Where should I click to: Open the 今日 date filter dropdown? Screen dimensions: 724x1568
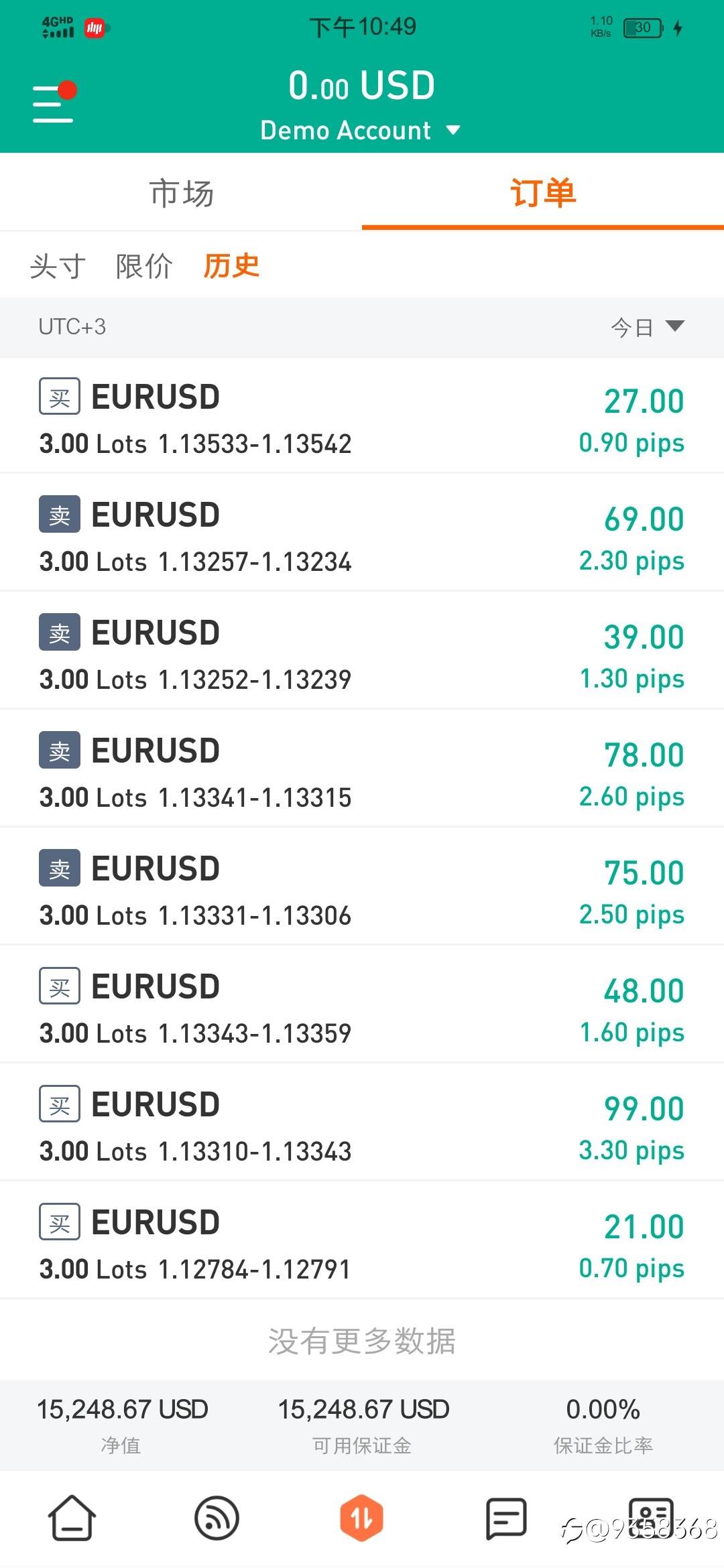647,327
